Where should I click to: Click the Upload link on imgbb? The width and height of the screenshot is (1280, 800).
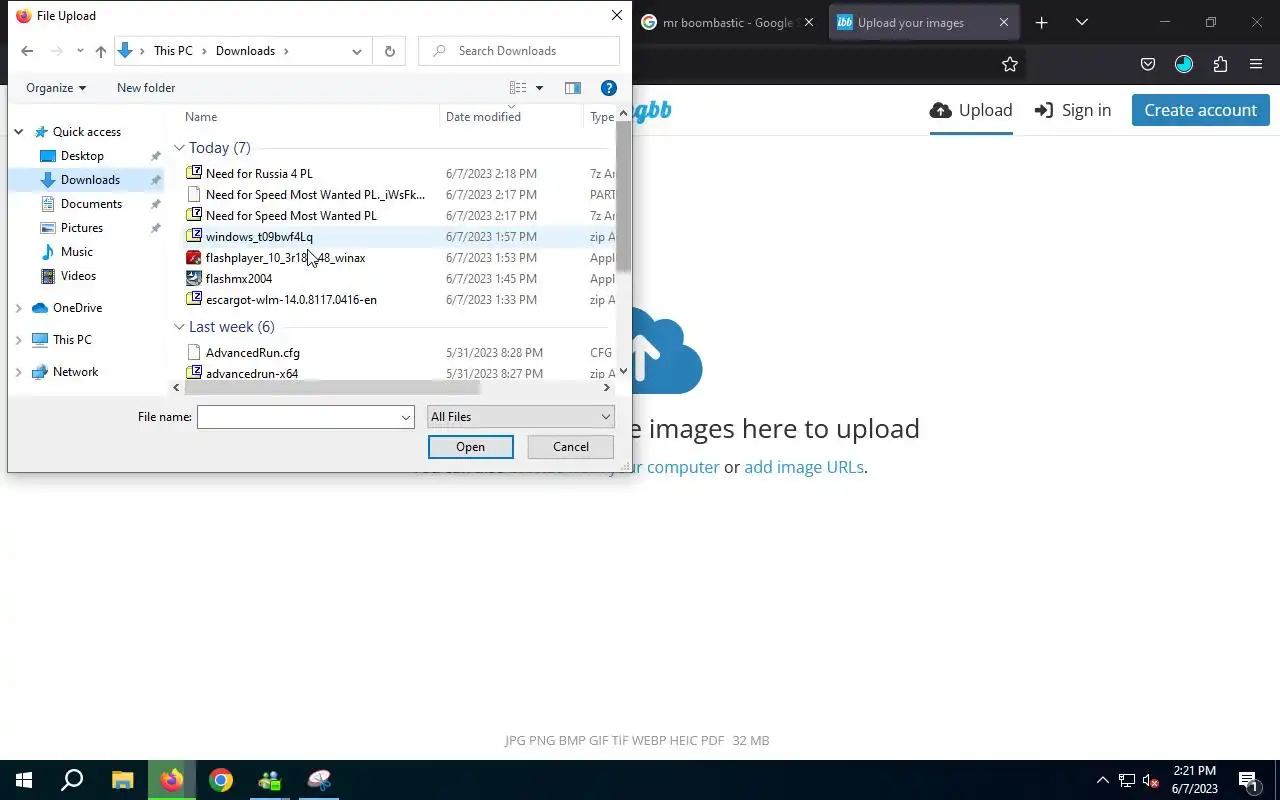tap(971, 110)
